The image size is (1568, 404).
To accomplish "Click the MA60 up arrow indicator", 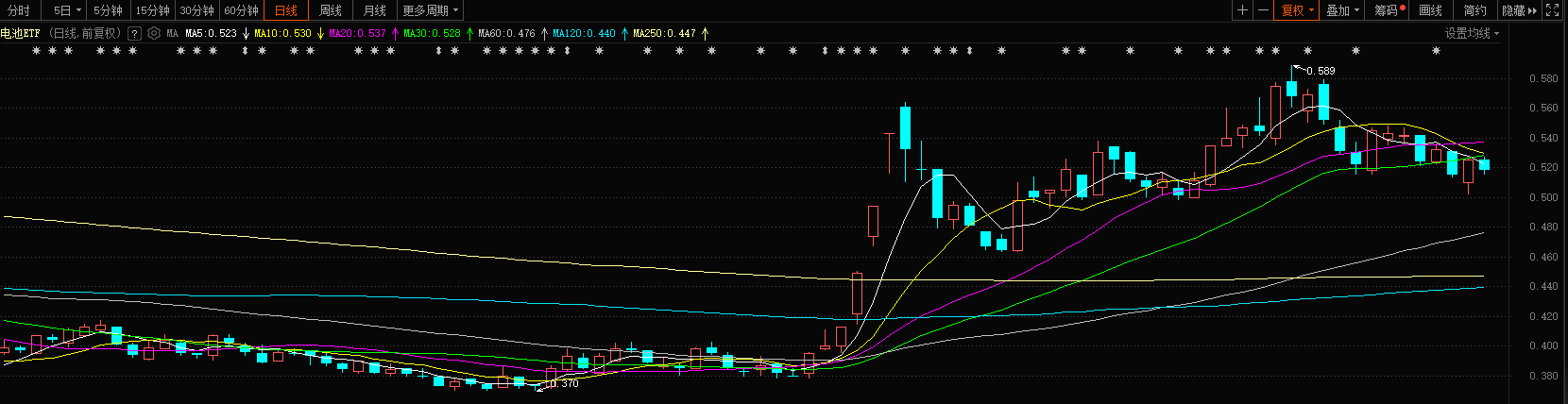I will coord(544,33).
